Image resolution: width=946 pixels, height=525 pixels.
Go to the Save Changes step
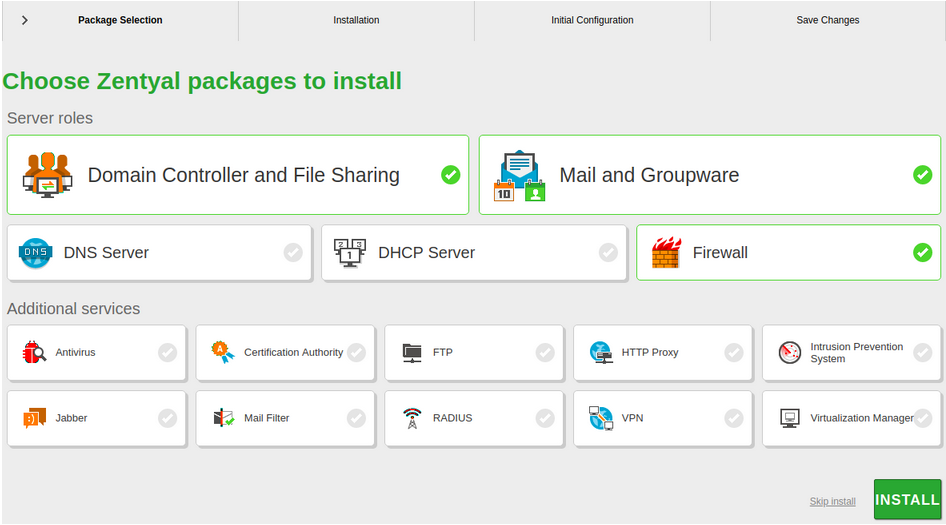tap(827, 20)
